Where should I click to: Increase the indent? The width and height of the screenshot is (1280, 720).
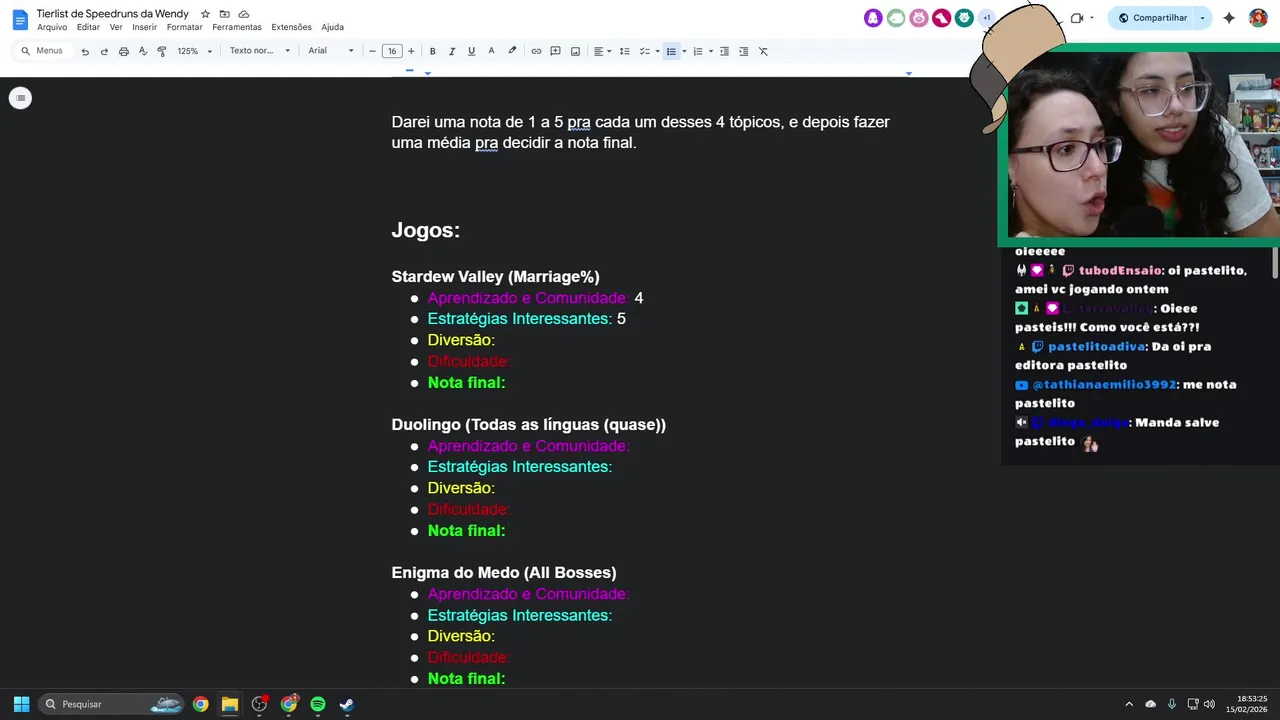point(743,51)
